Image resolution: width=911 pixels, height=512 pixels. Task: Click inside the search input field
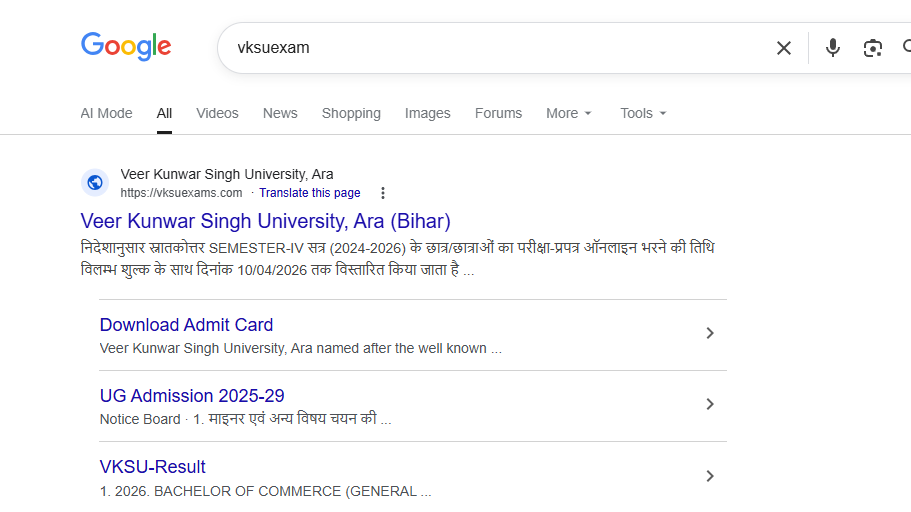500,48
